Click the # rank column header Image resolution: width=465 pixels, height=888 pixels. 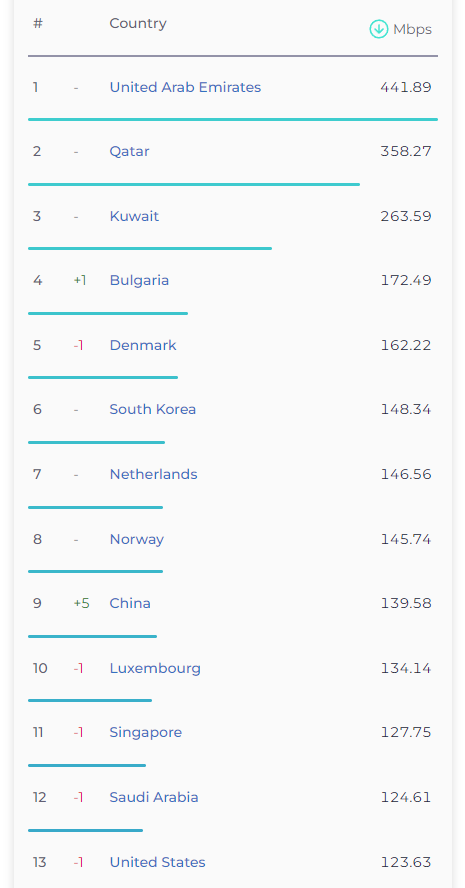pyautogui.click(x=38, y=23)
